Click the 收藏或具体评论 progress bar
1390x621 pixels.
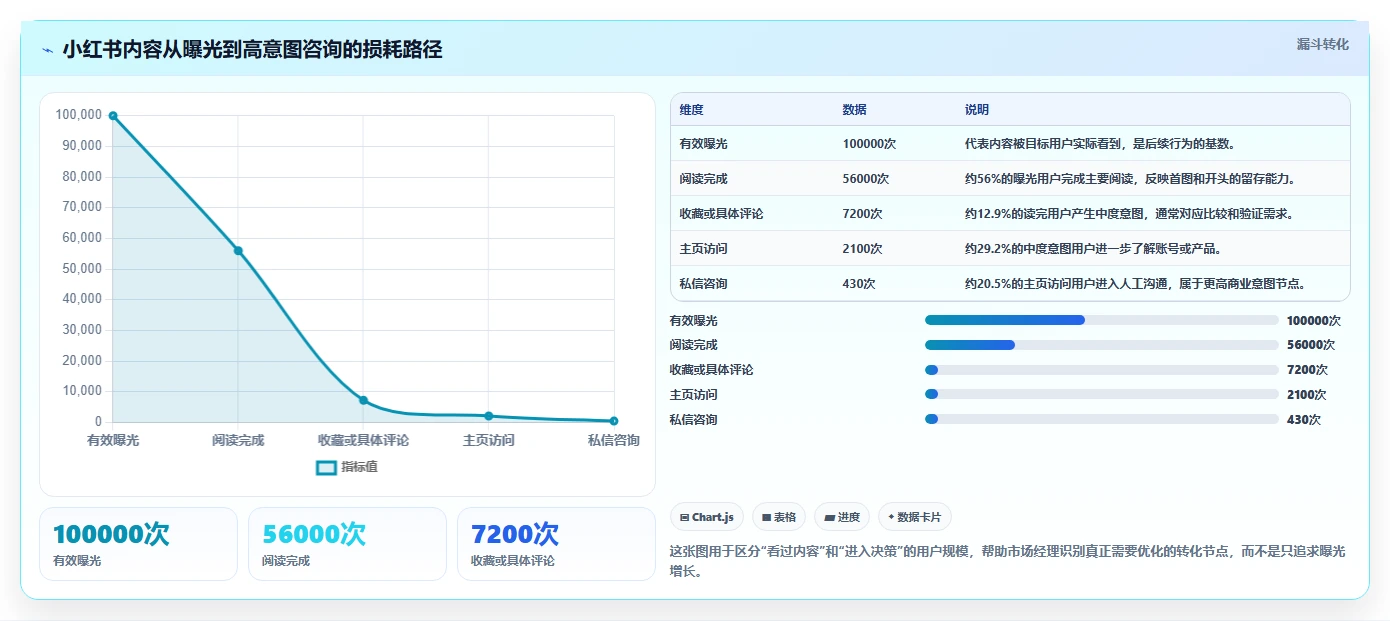click(1102, 370)
